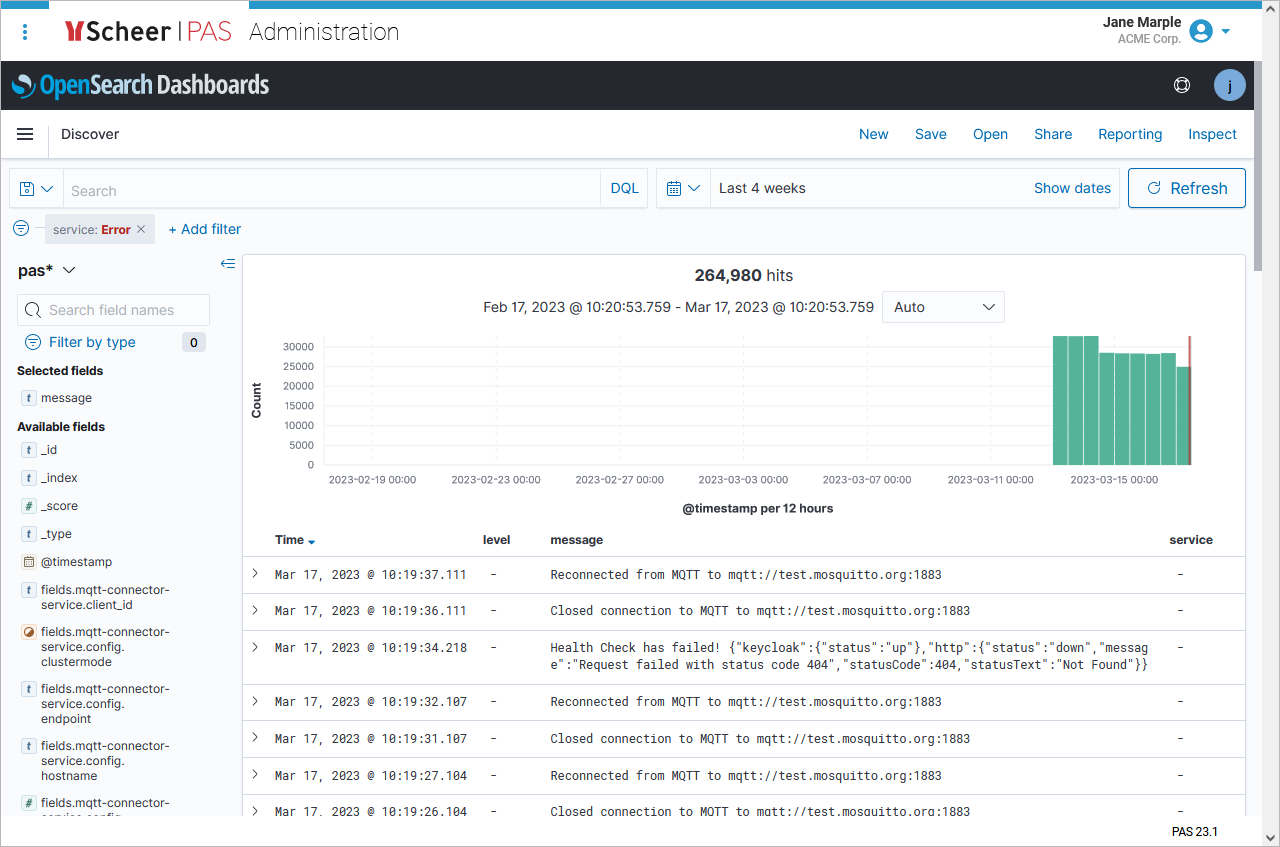Screen dimensions: 1280x847
Task: Open the pas* index pattern selector
Action: point(45,269)
